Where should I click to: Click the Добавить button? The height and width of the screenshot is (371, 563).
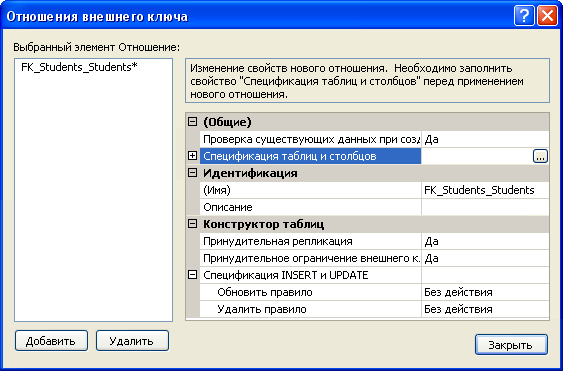pyautogui.click(x=51, y=340)
